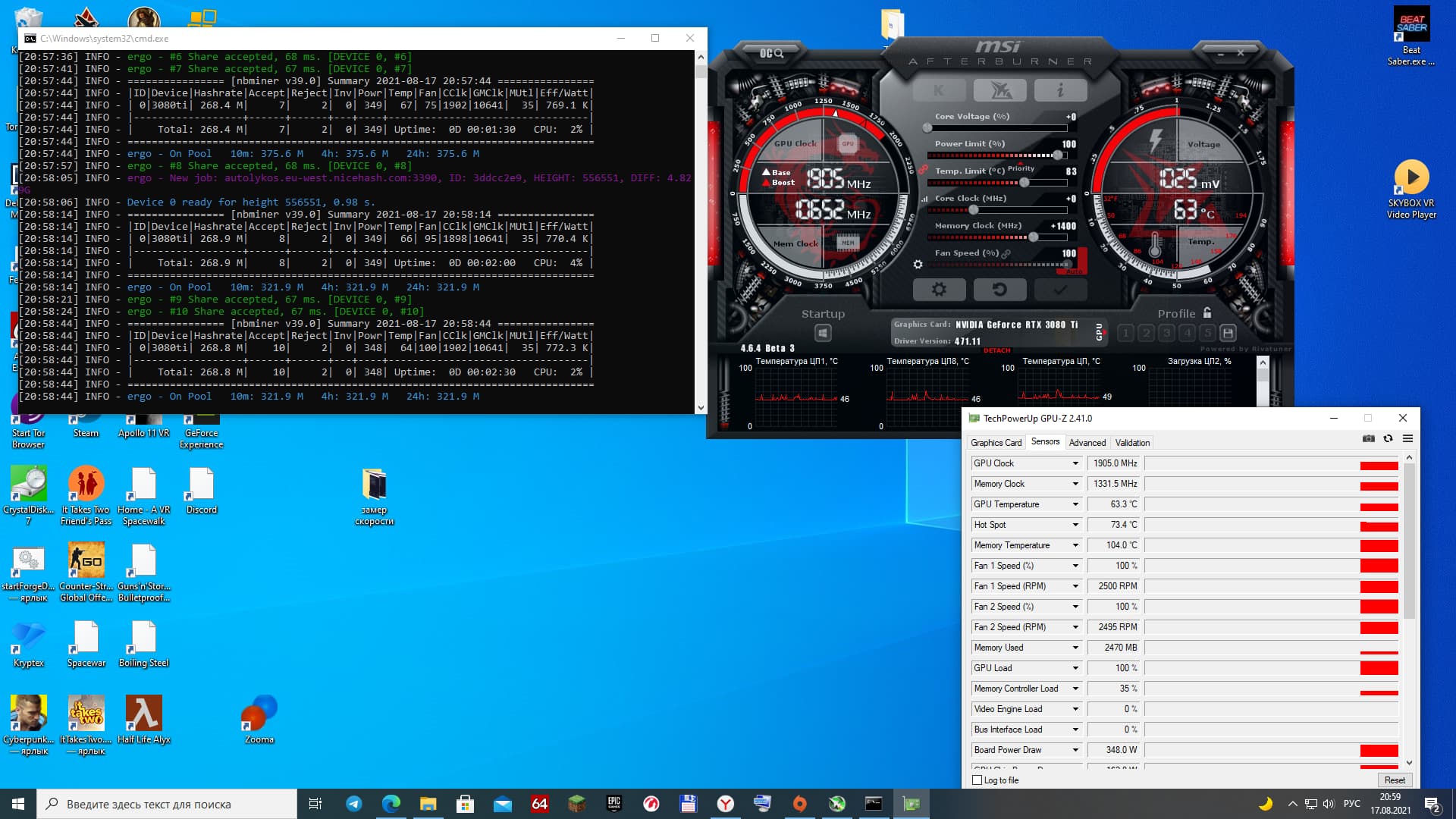Apply Afterburner settings with the checkmark

click(1060, 290)
